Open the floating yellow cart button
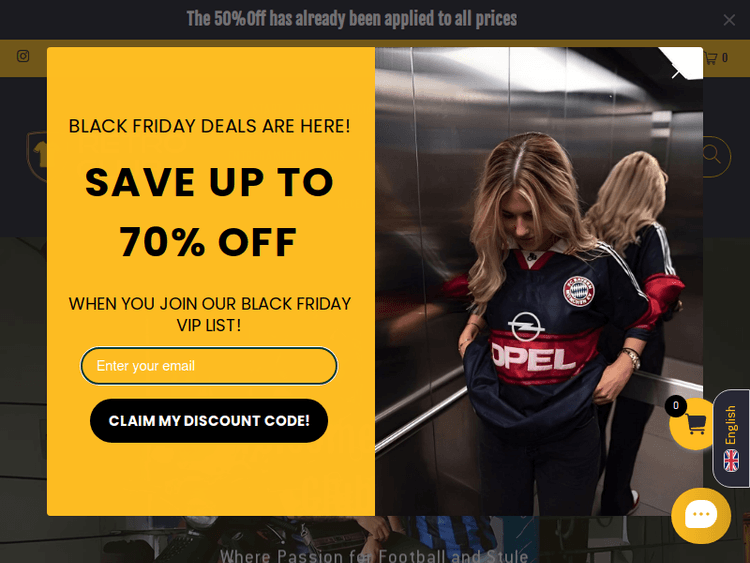The height and width of the screenshot is (563, 750). 692,424
